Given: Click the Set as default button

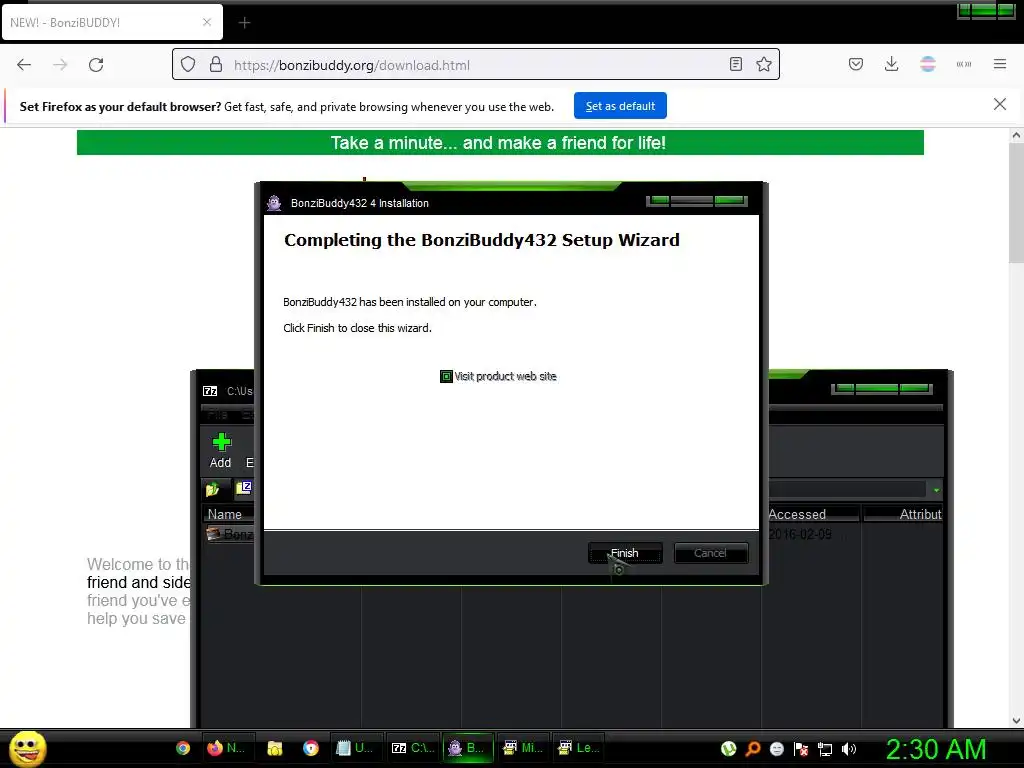Looking at the screenshot, I should (620, 106).
